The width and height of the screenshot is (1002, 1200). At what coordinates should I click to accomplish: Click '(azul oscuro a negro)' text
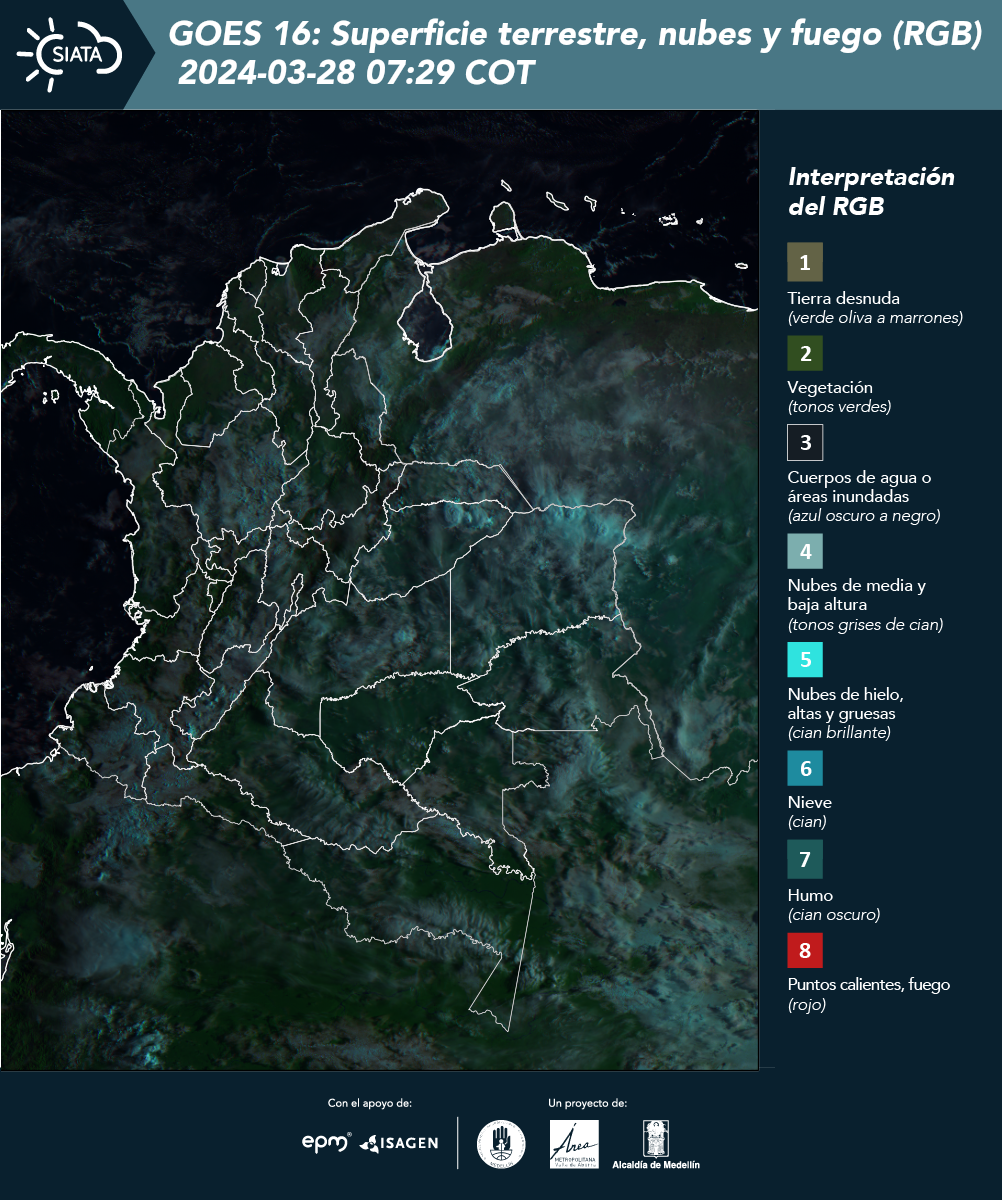coord(864,516)
